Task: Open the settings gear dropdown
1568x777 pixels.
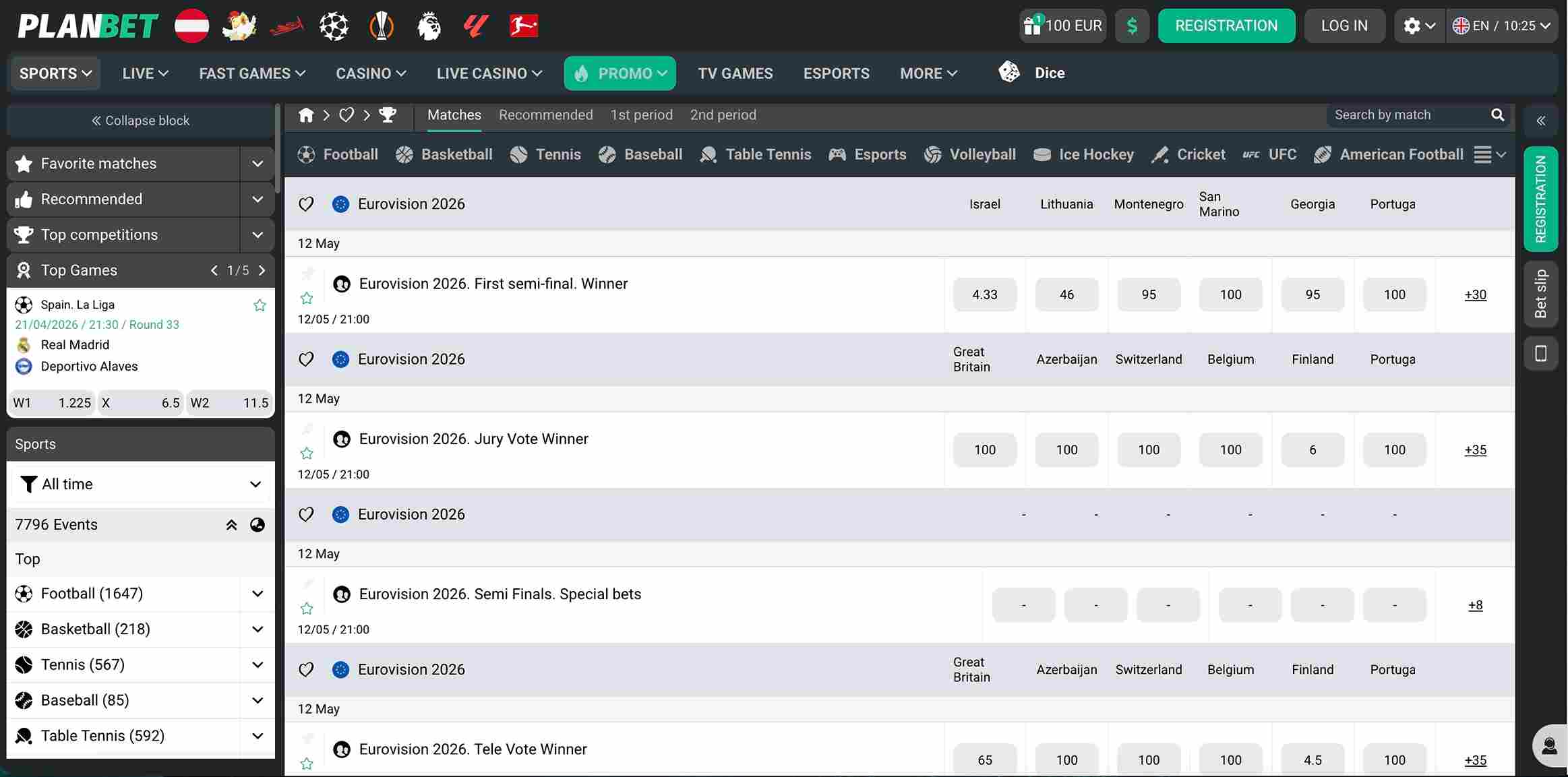Action: 1419,26
